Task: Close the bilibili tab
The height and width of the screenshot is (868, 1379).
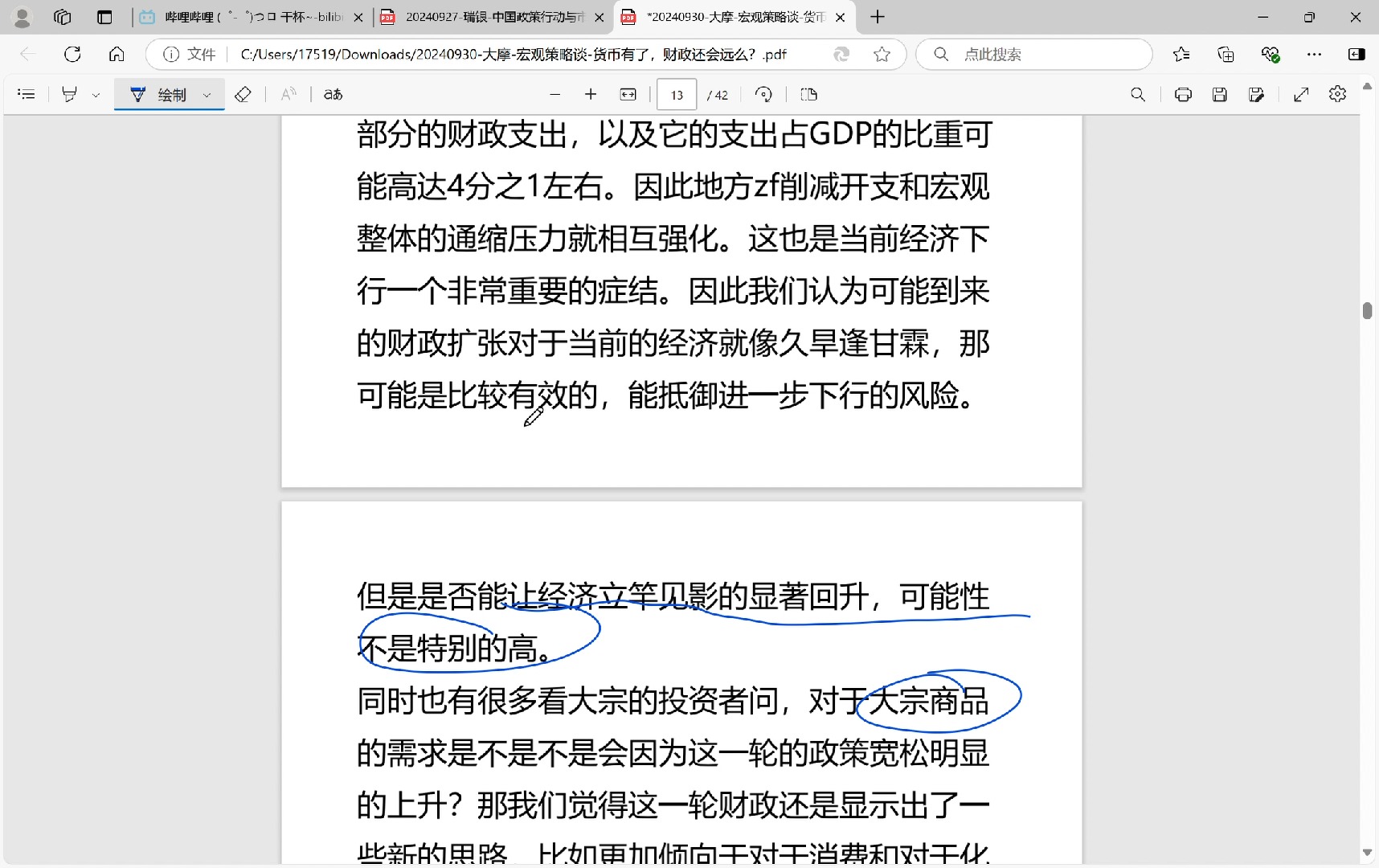Action: pyautogui.click(x=358, y=17)
